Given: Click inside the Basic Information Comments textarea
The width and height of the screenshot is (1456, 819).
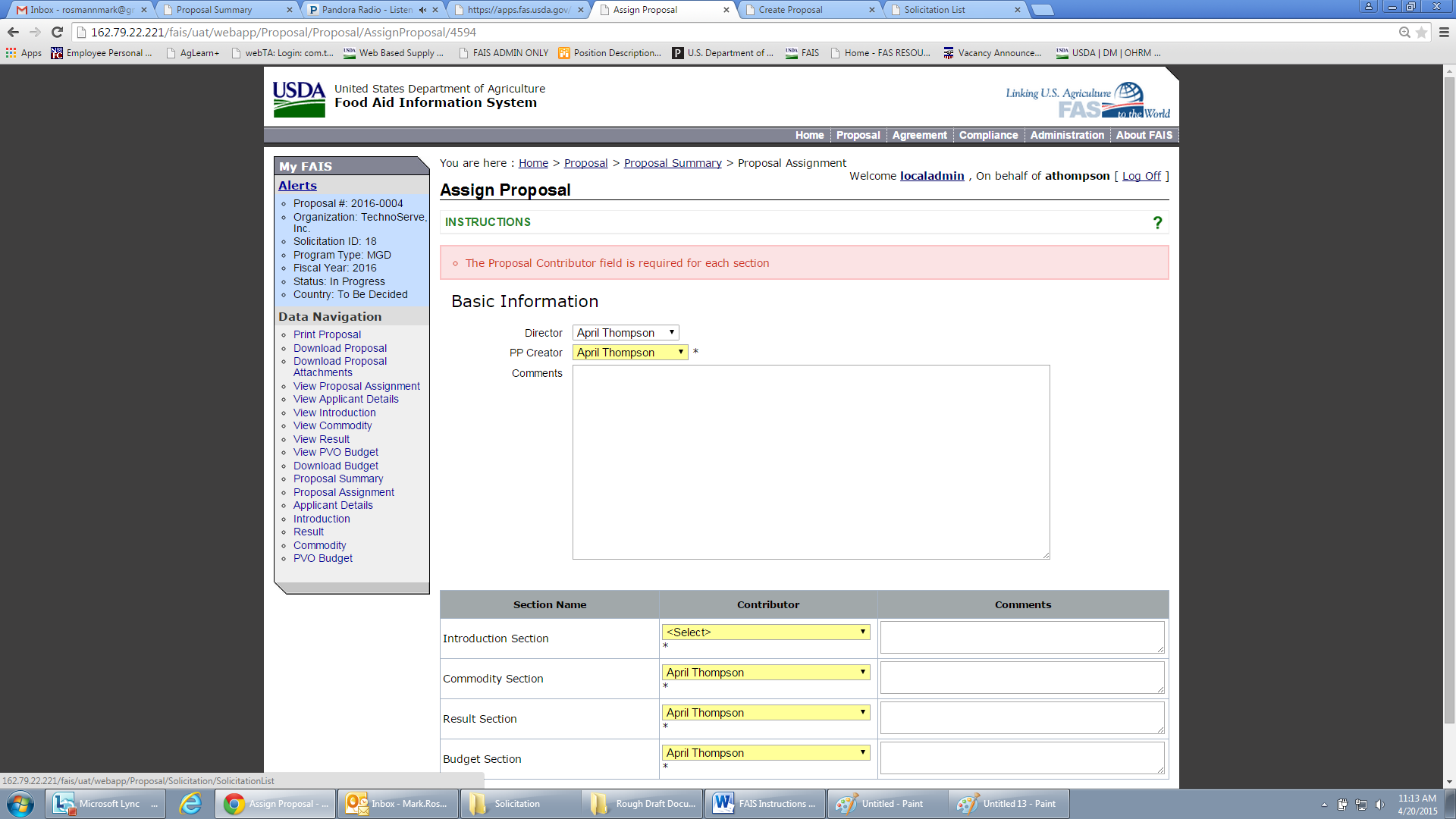Looking at the screenshot, I should (811, 462).
